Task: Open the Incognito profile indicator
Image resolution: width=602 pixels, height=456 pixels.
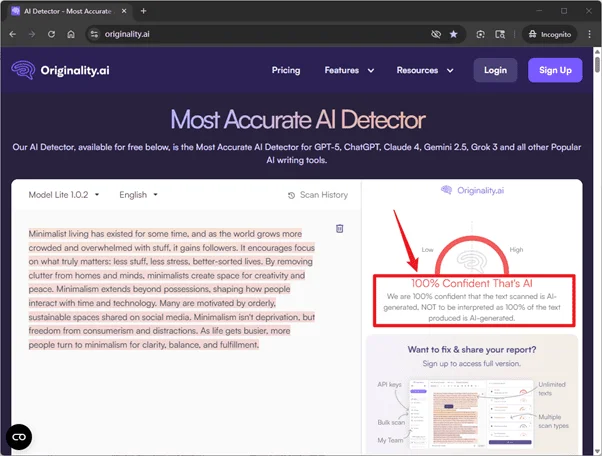Action: pos(549,34)
